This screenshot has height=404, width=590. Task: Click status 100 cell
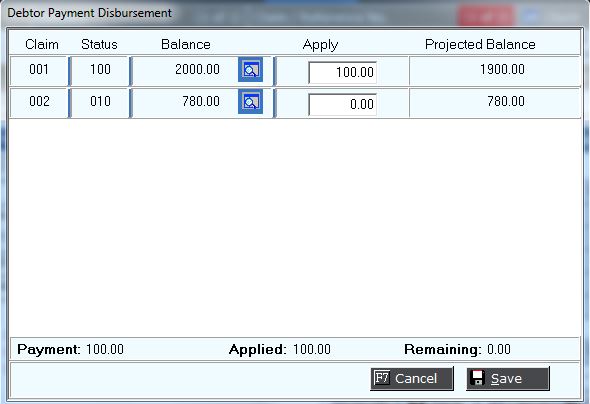pyautogui.click(x=100, y=70)
